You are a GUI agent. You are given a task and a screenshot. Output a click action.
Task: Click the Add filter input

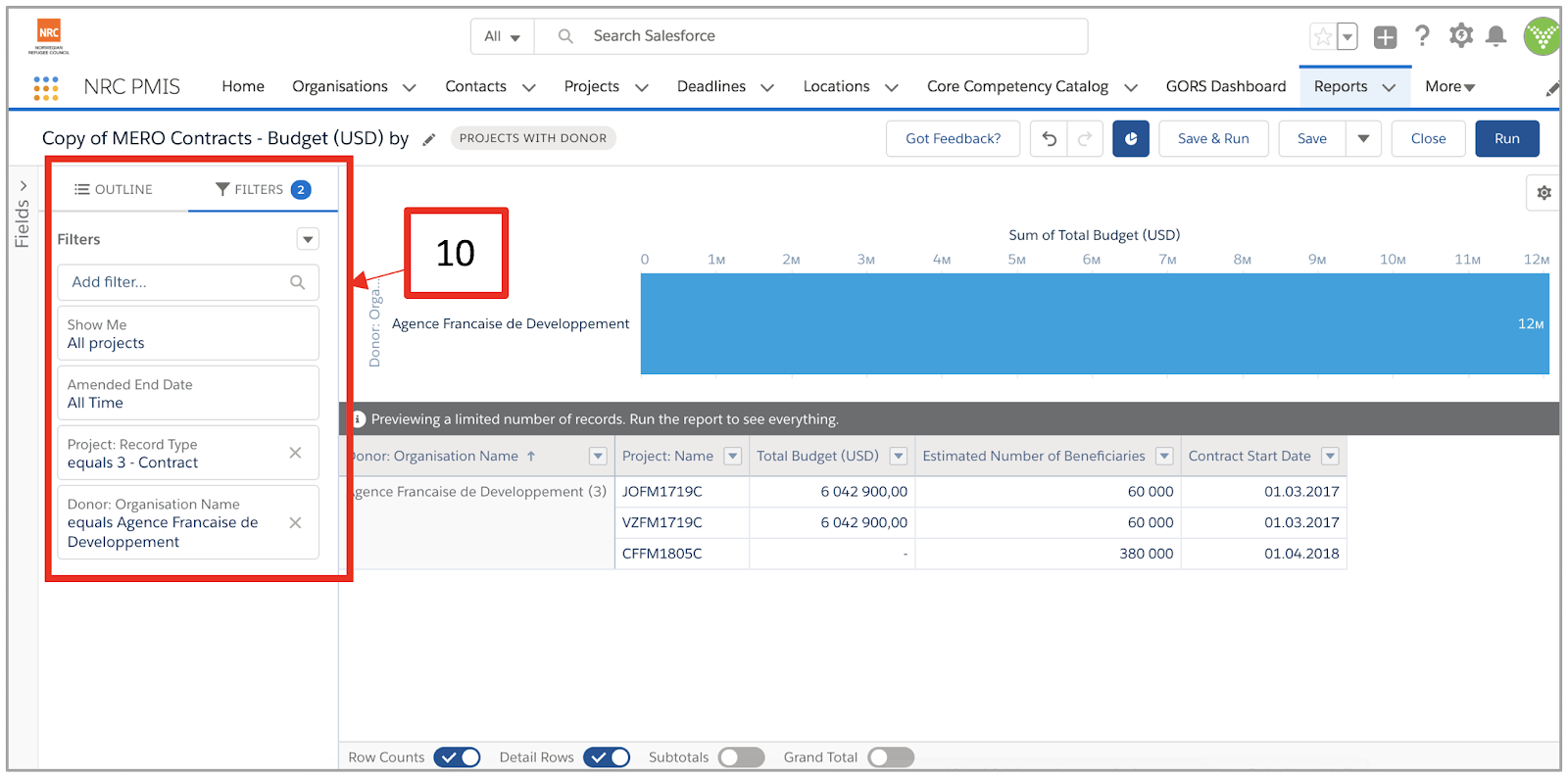point(188,282)
